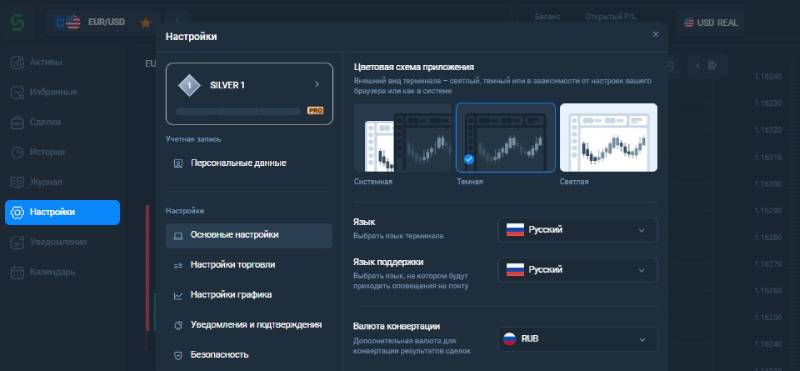The height and width of the screenshot is (371, 800).
Task: Open Уведомления и подтверждения section
Action: 249,325
